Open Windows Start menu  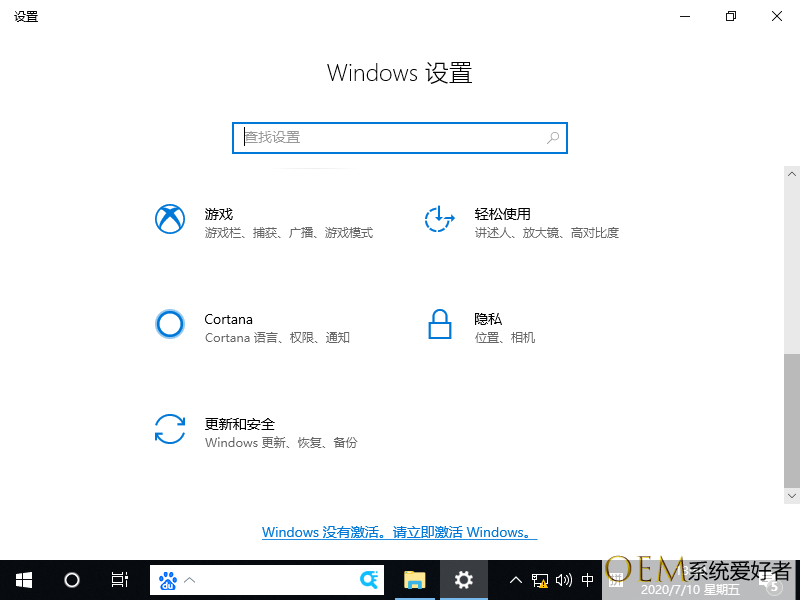tap(23, 580)
